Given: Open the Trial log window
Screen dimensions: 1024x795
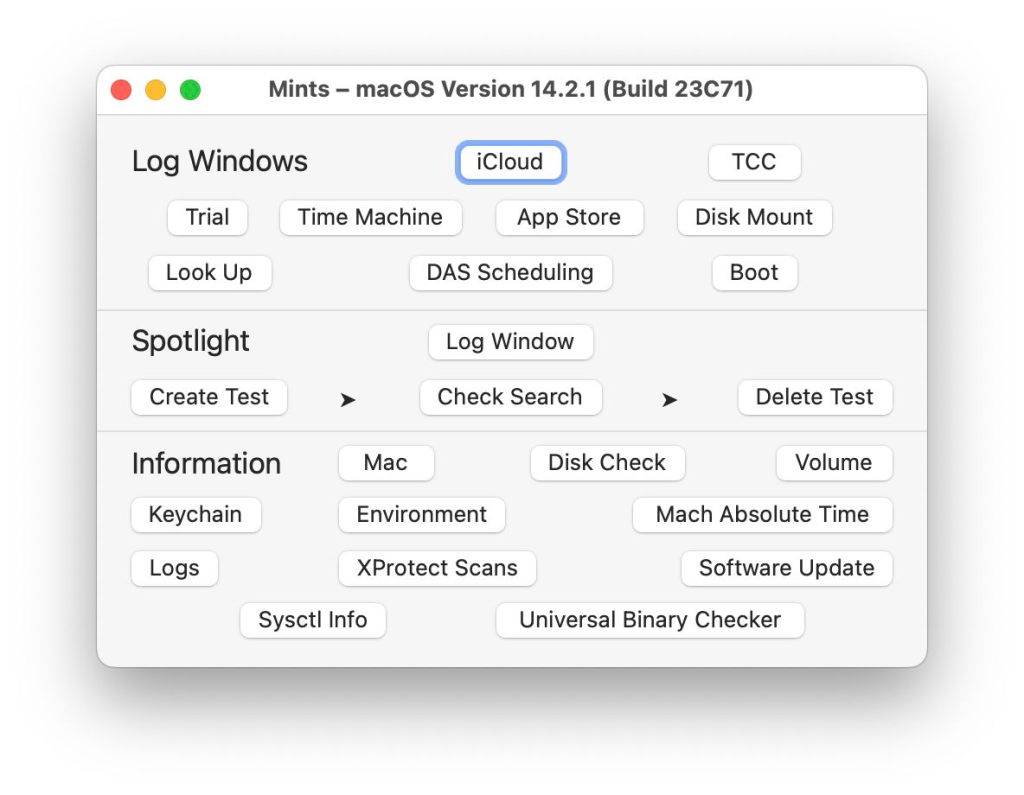Looking at the screenshot, I should [207, 217].
